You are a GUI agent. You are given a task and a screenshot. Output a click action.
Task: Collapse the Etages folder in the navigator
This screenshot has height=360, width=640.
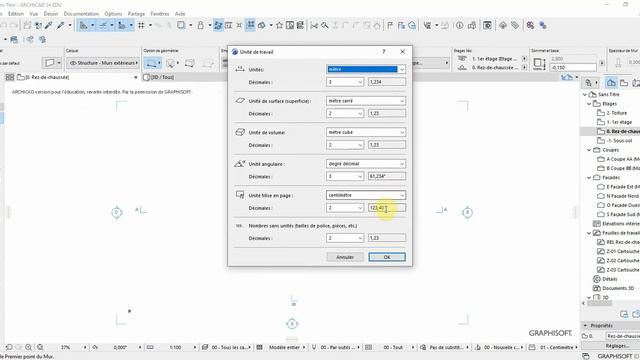coord(589,104)
